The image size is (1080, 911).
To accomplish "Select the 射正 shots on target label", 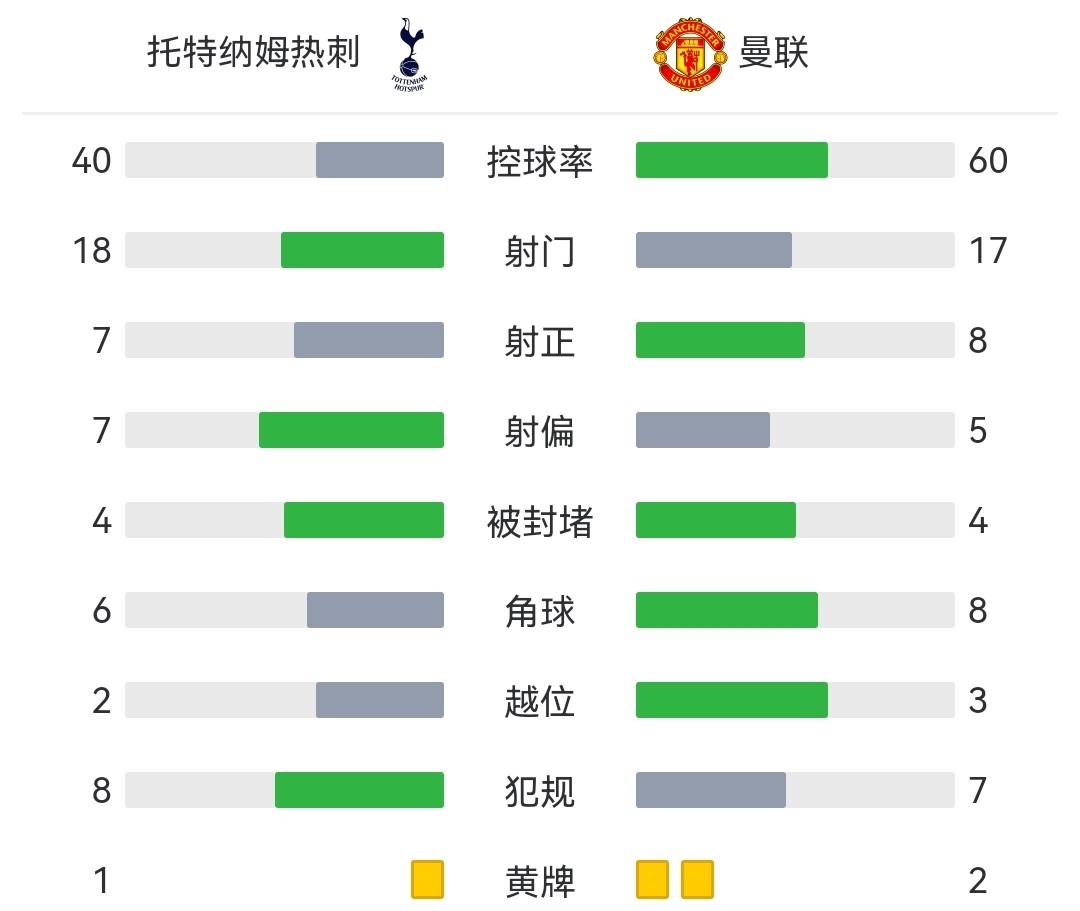I will 540,341.
